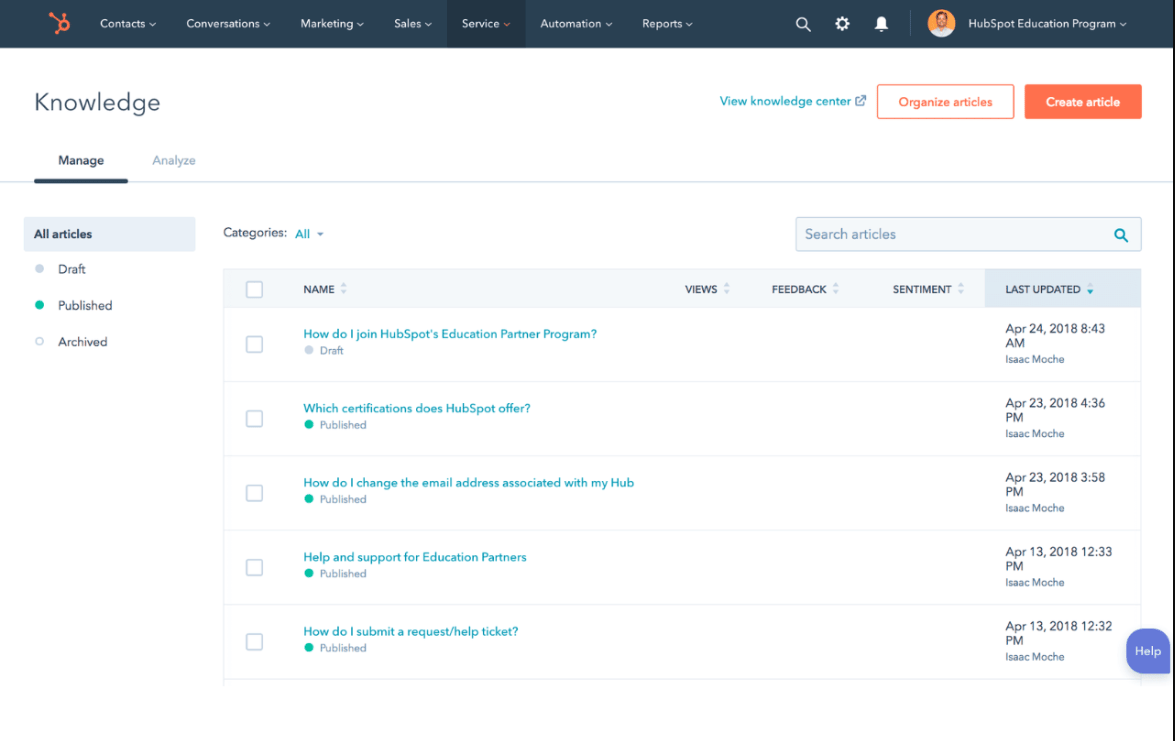
Task: Open the floating Help button
Action: pos(1147,651)
